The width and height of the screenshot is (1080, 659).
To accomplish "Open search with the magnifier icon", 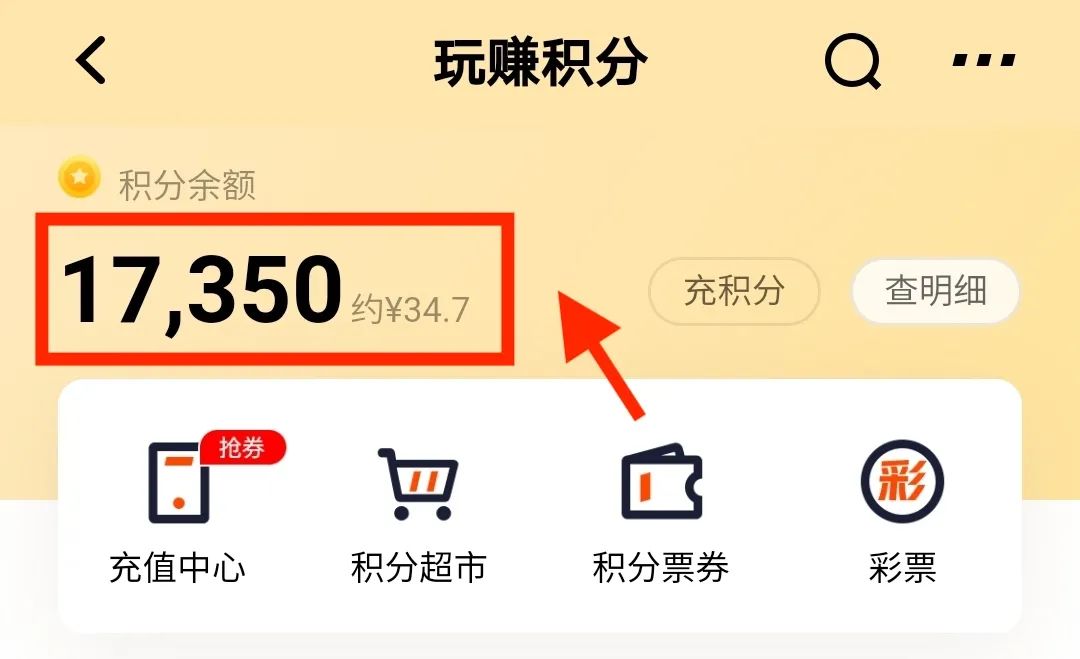I will coord(853,61).
